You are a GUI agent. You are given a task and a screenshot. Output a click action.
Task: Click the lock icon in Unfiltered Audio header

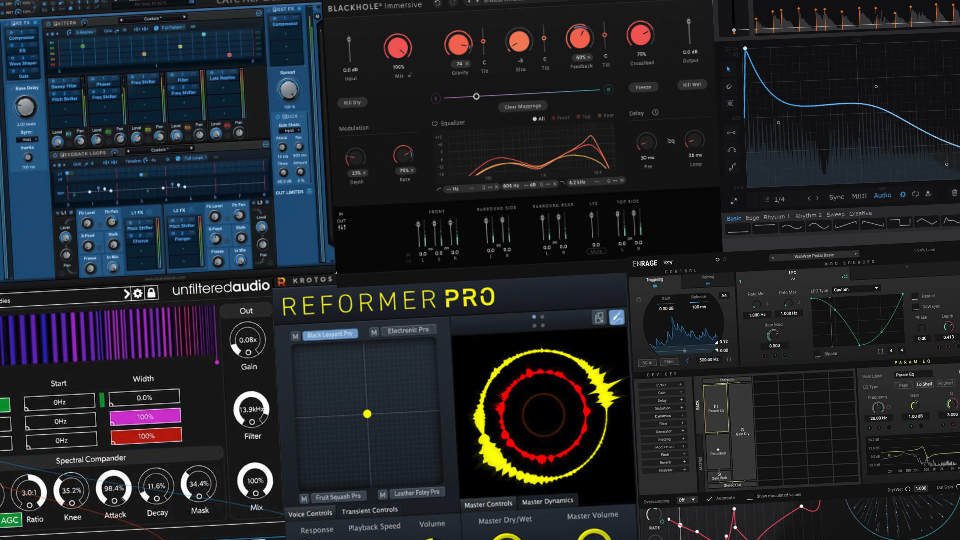coord(151,293)
